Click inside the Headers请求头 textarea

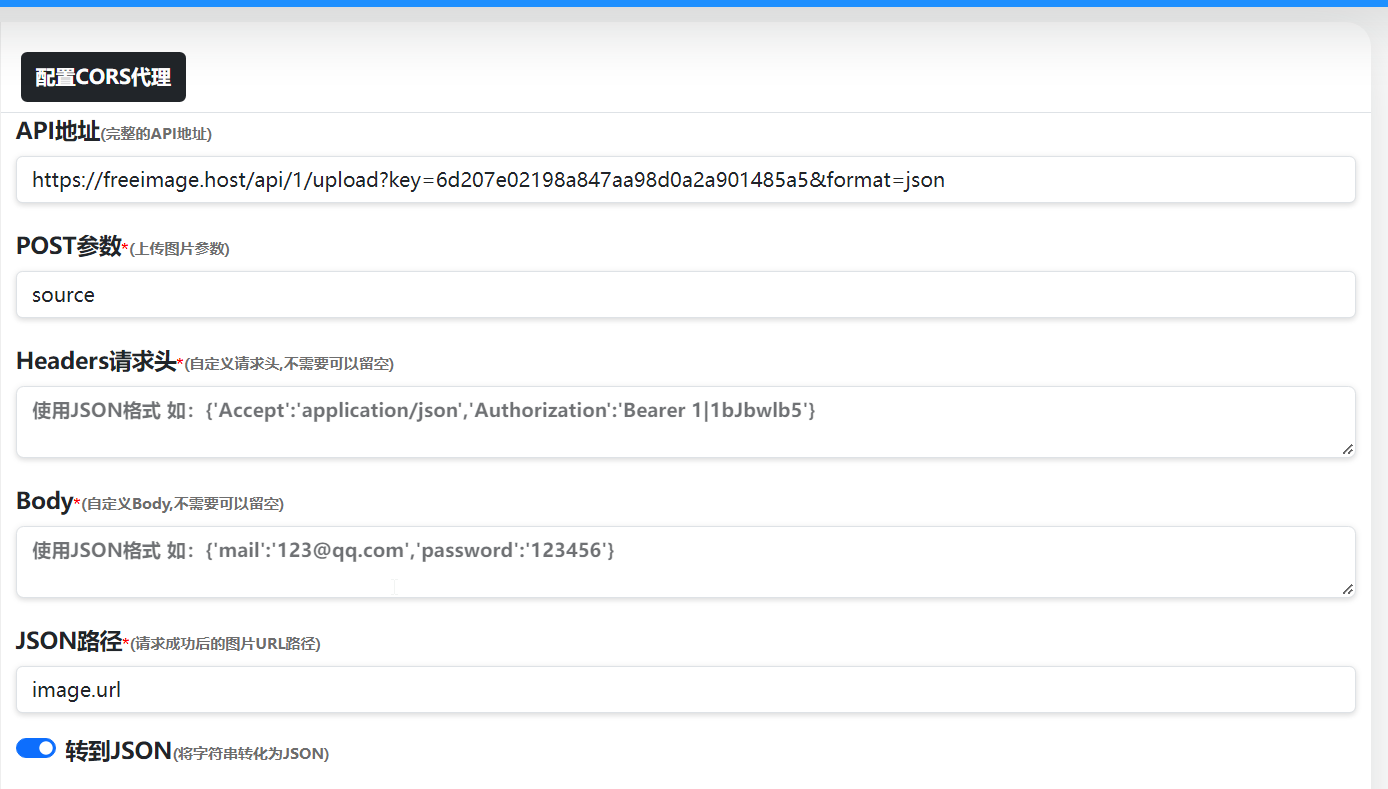click(686, 422)
